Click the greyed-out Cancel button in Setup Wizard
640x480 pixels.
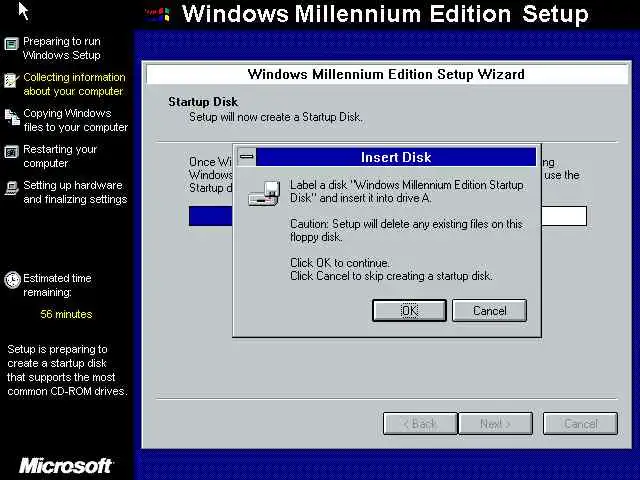point(580,424)
